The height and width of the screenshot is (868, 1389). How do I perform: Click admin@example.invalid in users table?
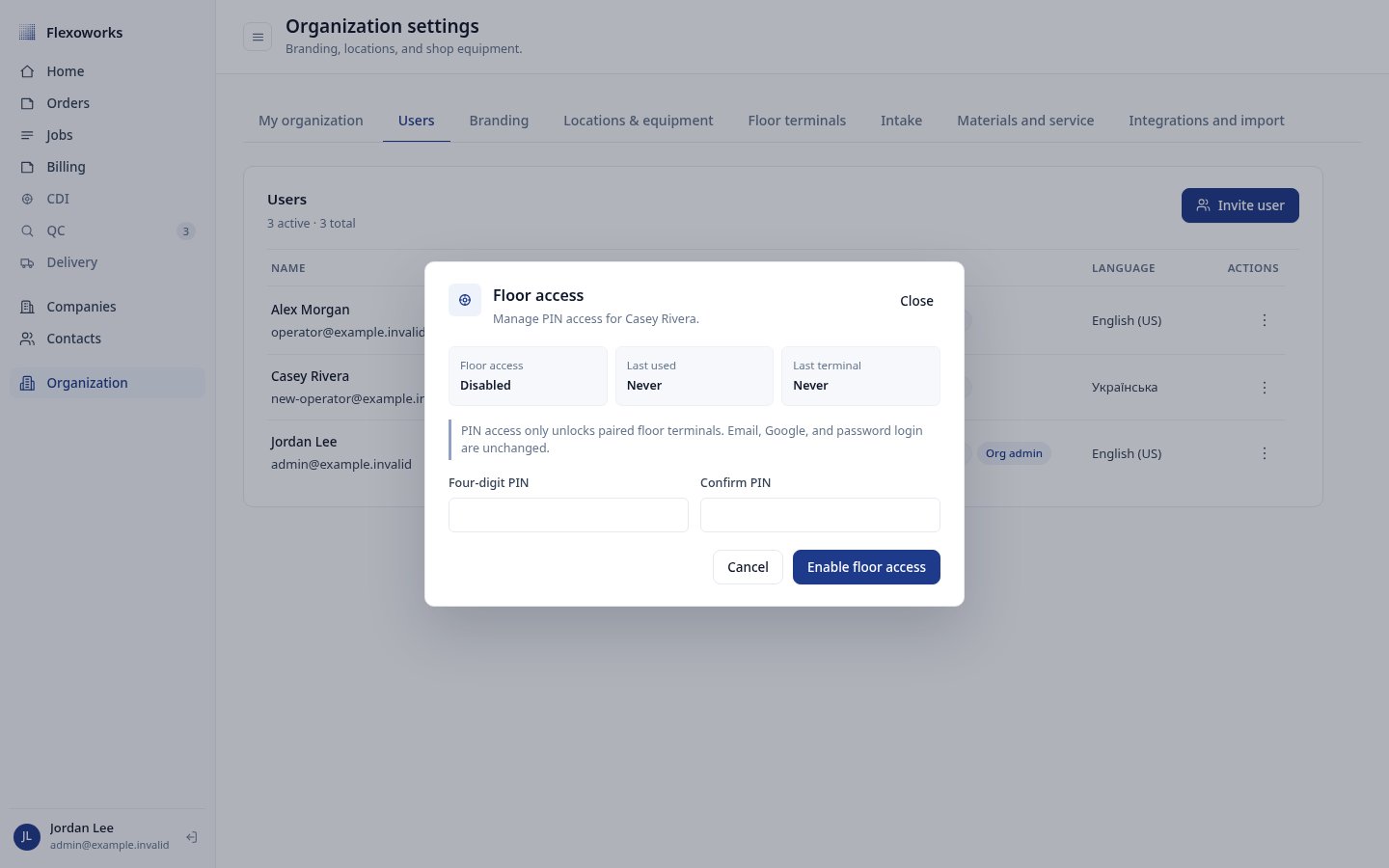(341, 464)
